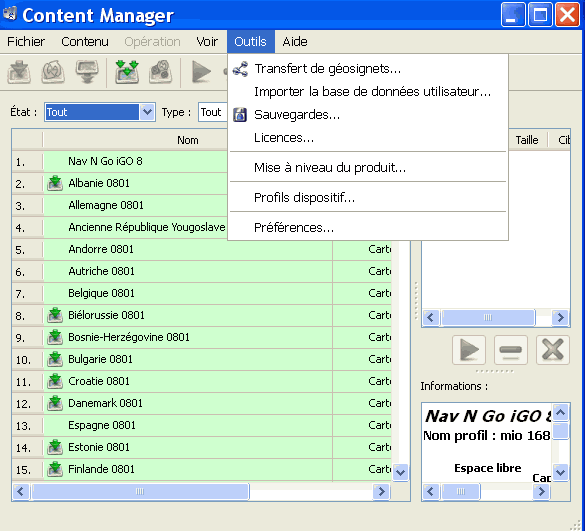Screen dimensions: 585x531
Task: Click the download icon beside Bulgarie 0801
Action: [x=55, y=359]
